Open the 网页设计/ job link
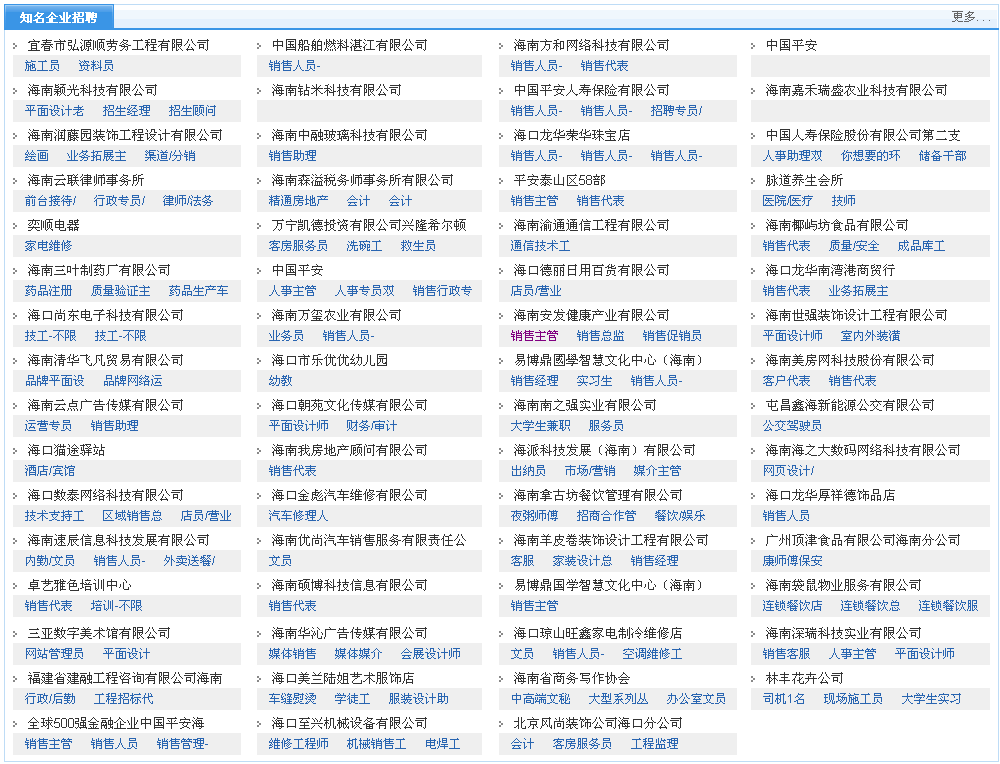This screenshot has height=764, width=1000. (788, 471)
